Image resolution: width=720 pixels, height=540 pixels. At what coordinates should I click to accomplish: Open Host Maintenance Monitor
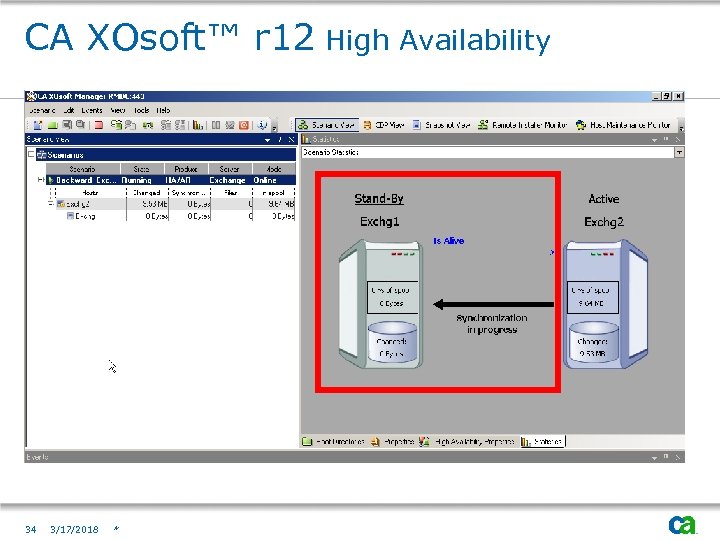(x=623, y=125)
